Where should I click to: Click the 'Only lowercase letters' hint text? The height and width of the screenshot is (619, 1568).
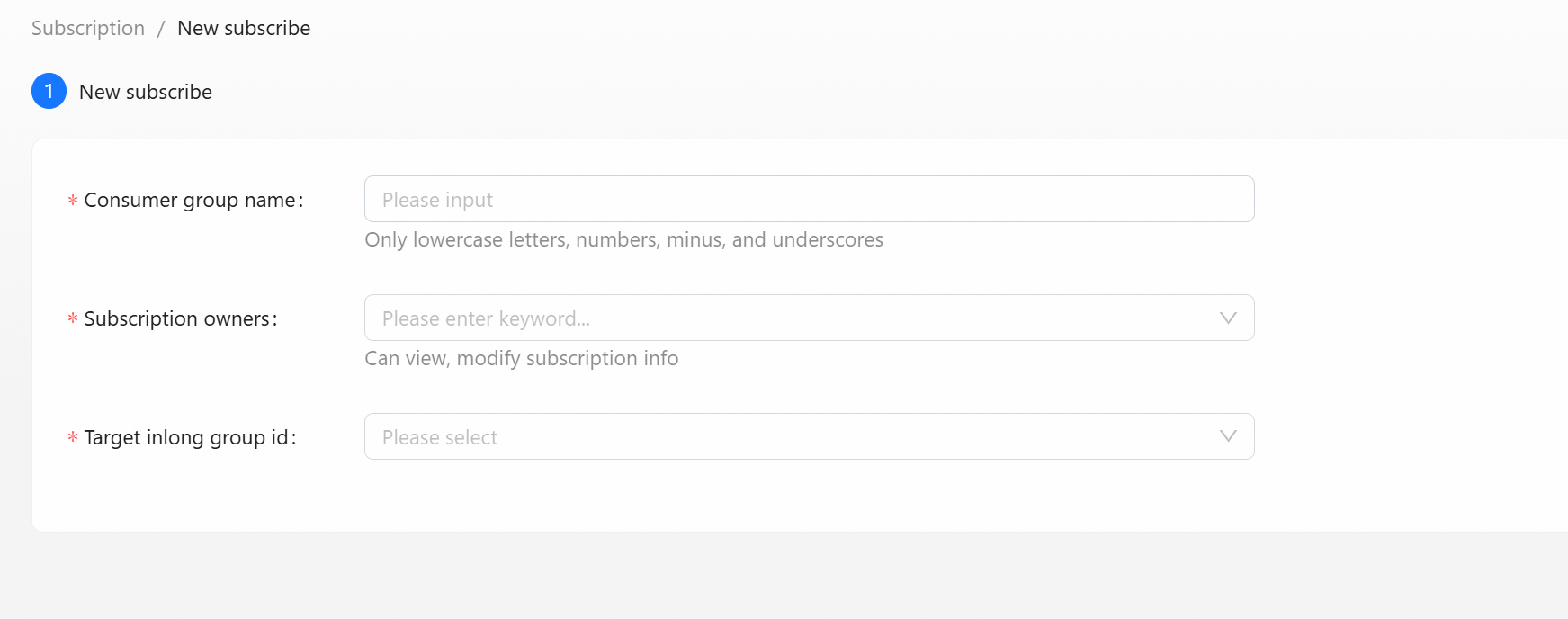[623, 240]
